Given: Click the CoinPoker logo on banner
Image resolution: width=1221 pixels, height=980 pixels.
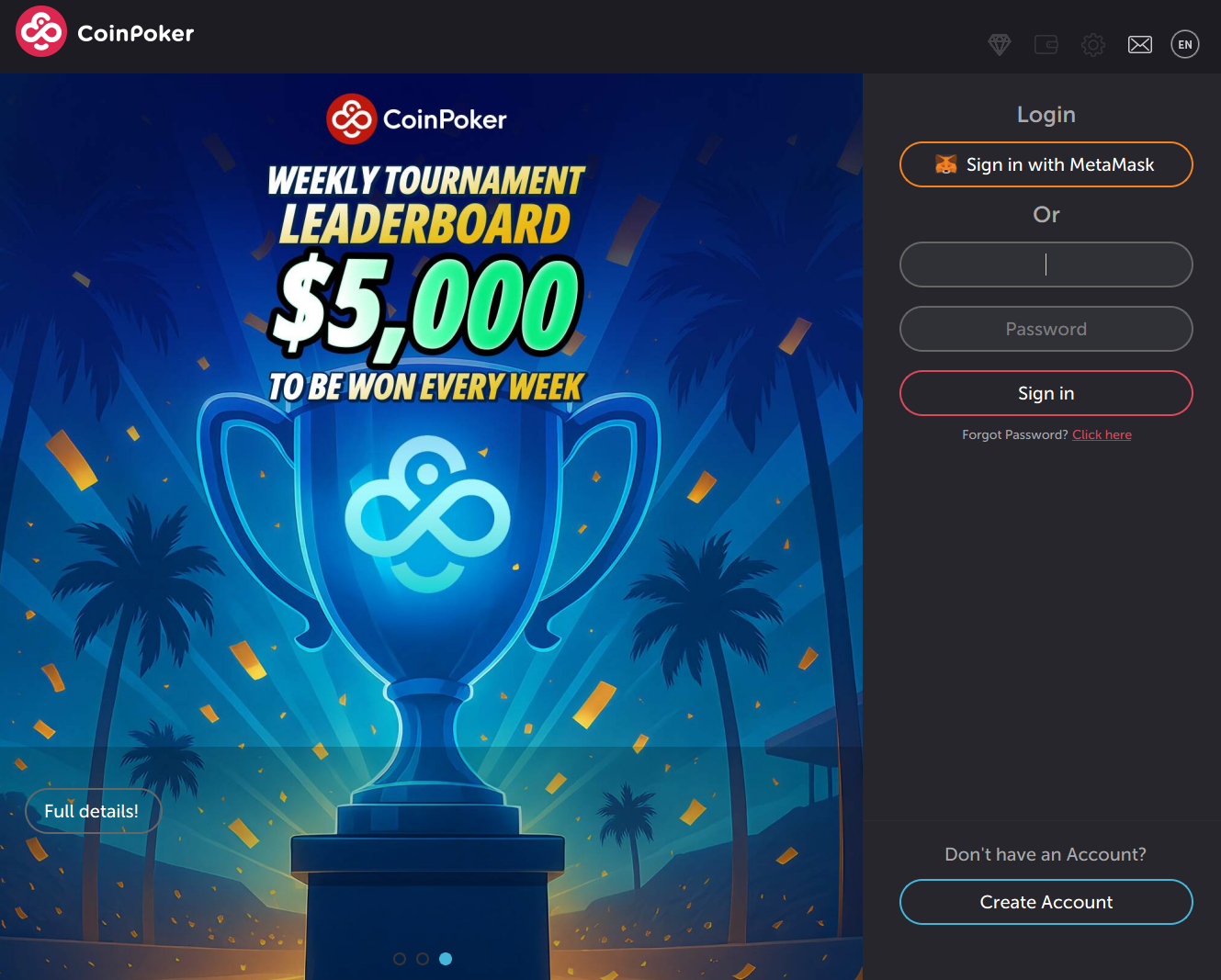Looking at the screenshot, I should pos(416,118).
